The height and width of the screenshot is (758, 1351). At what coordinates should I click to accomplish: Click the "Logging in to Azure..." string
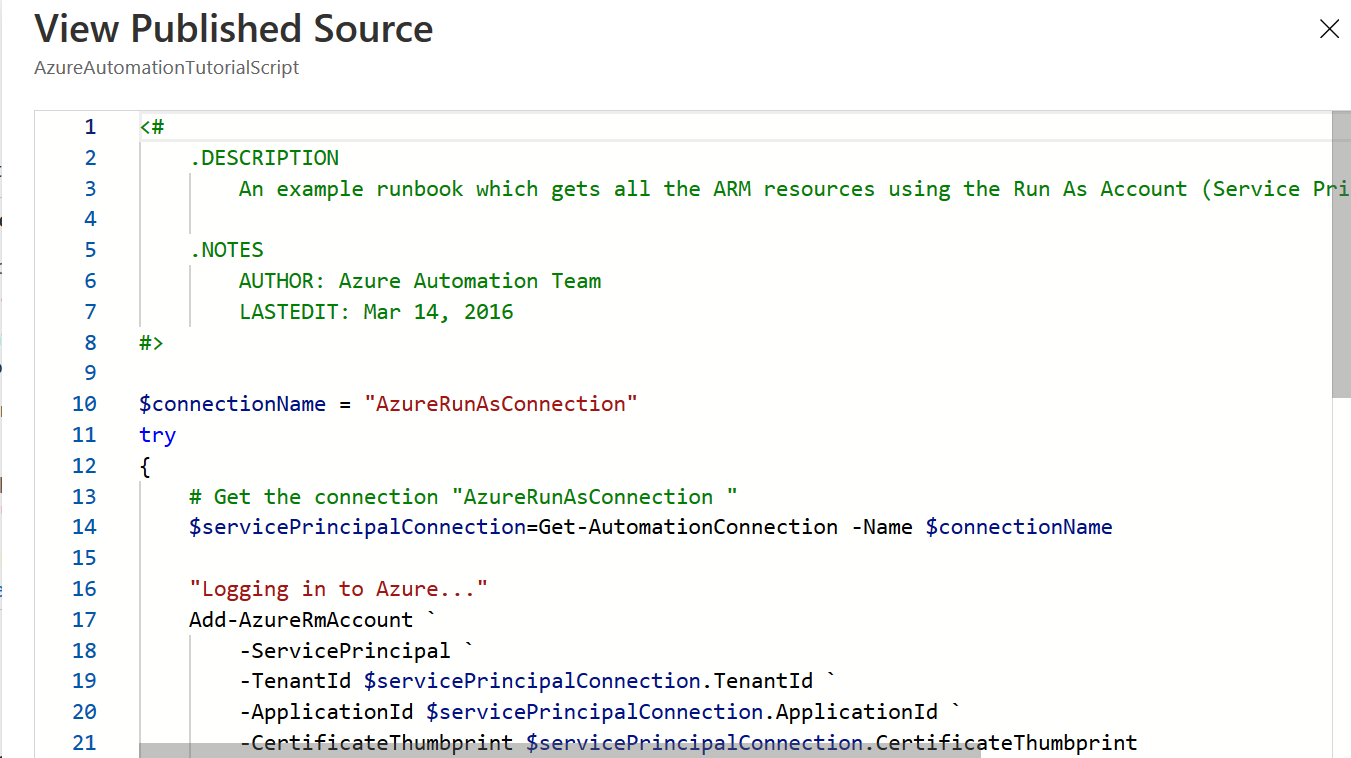[x=338, y=589]
